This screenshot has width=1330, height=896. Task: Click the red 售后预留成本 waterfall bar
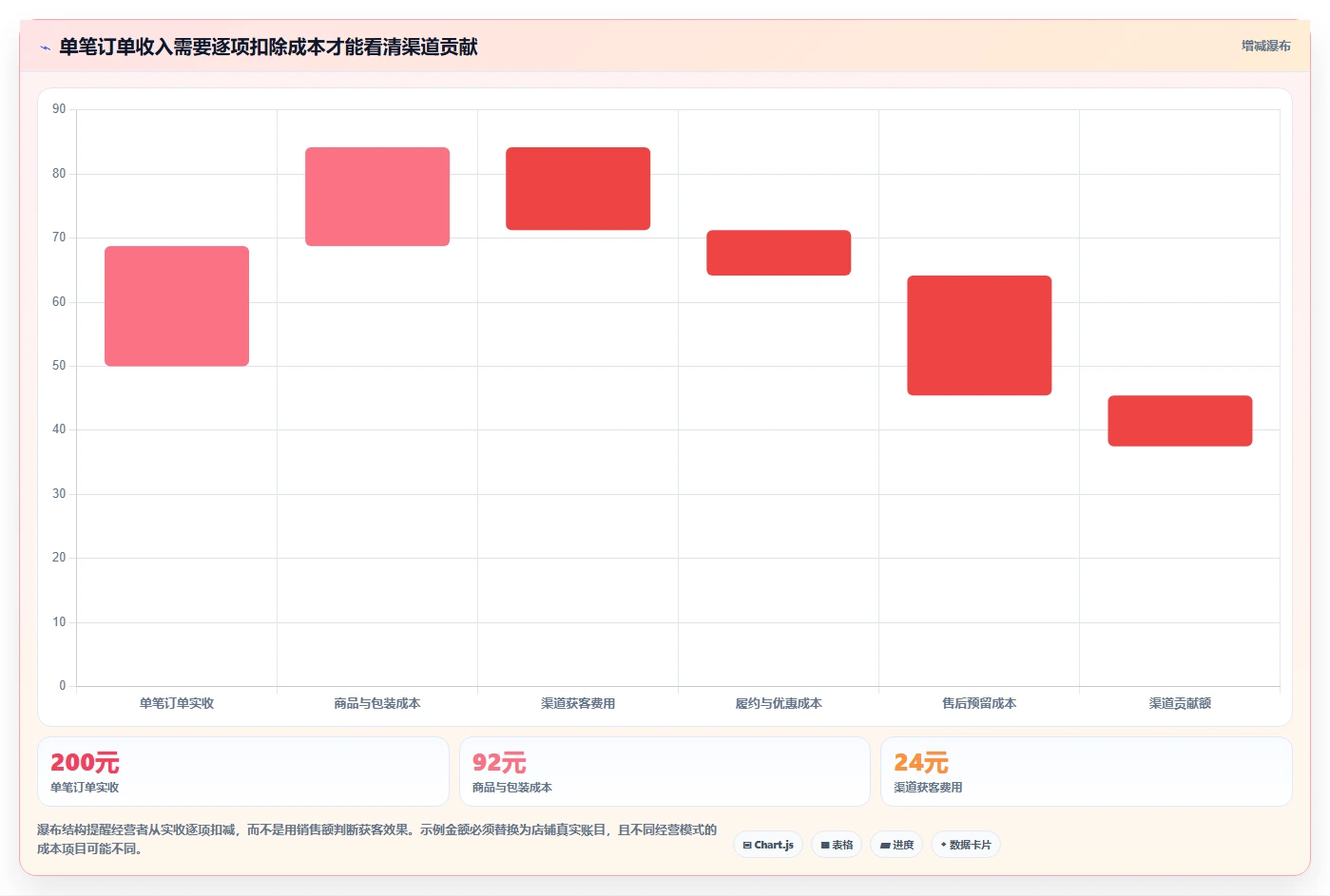pyautogui.click(x=979, y=335)
